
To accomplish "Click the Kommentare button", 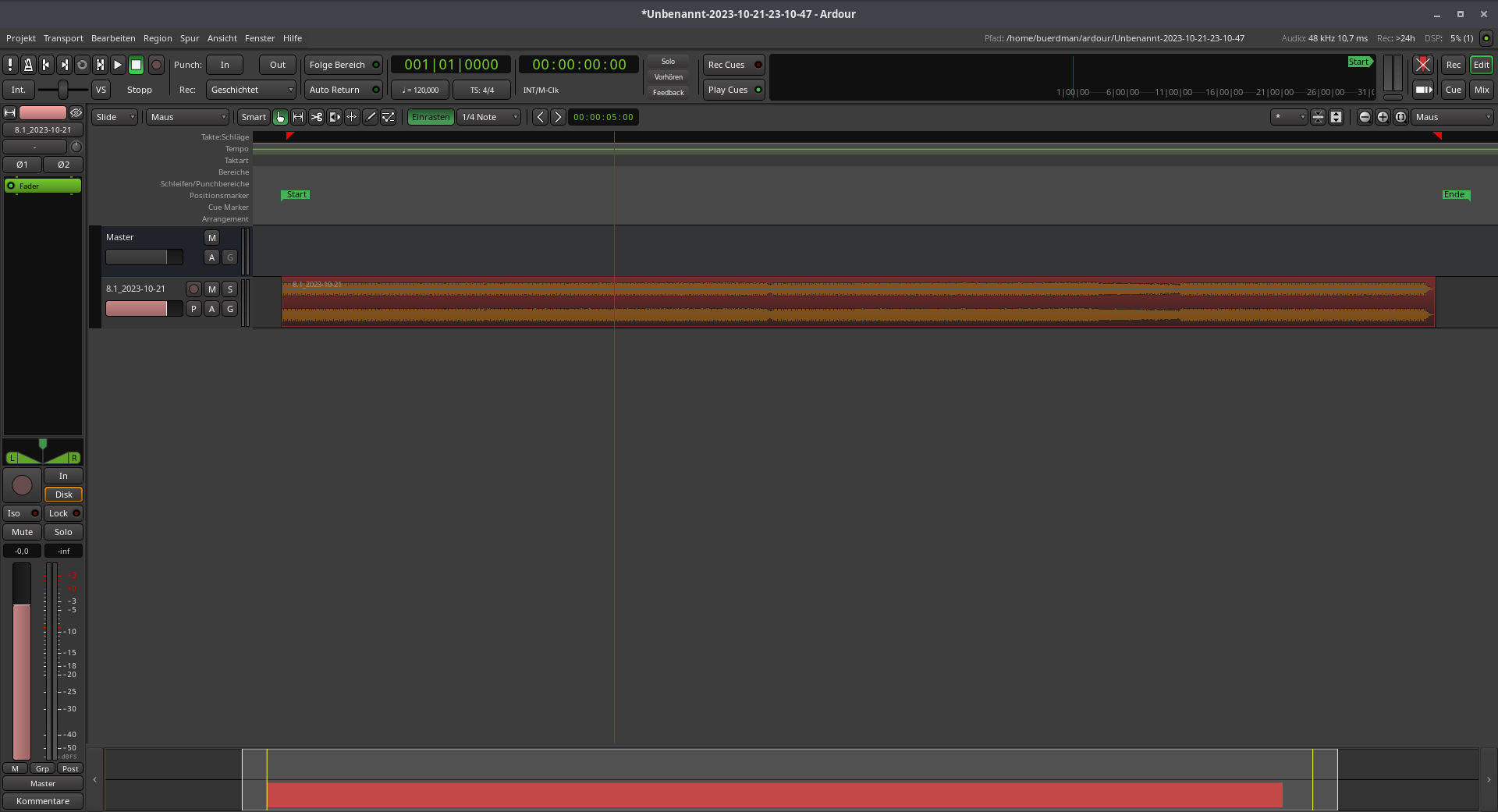I will 43,801.
